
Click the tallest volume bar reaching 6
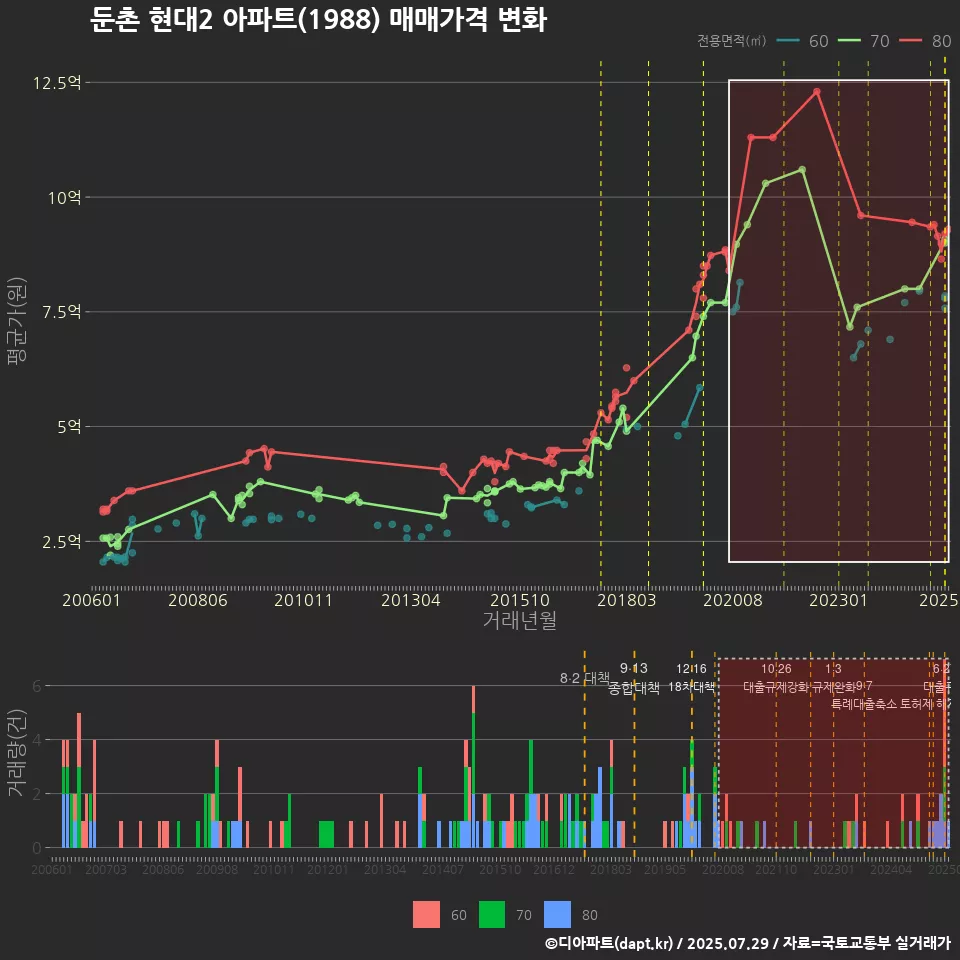473,767
